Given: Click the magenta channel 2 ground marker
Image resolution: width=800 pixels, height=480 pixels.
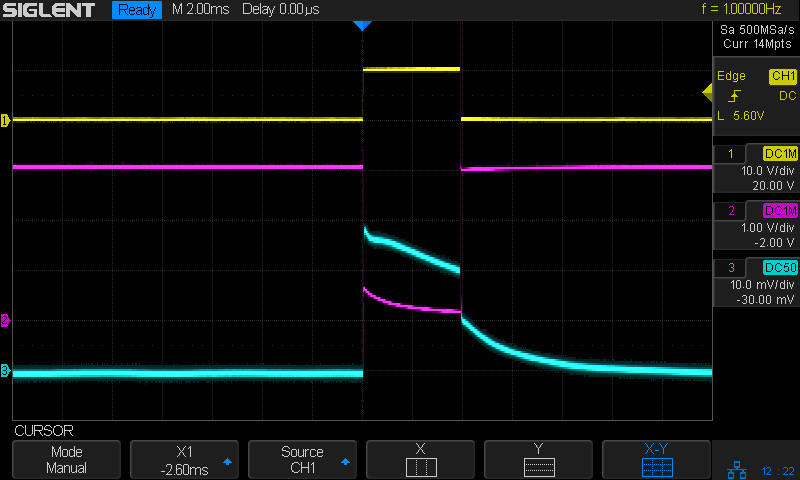Looking at the screenshot, I should click(x=5, y=321).
